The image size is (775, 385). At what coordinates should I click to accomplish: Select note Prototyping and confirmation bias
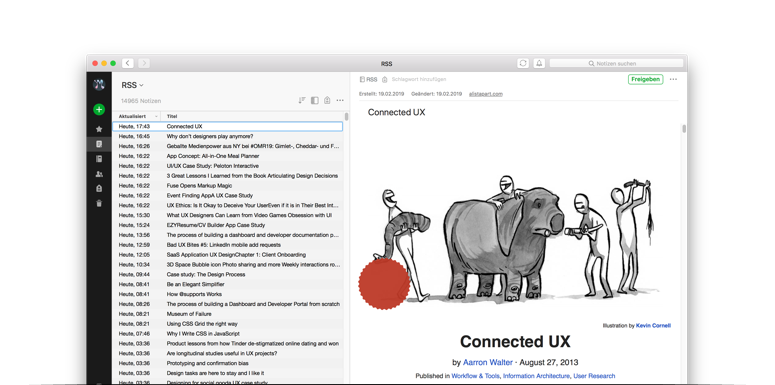tap(227, 363)
